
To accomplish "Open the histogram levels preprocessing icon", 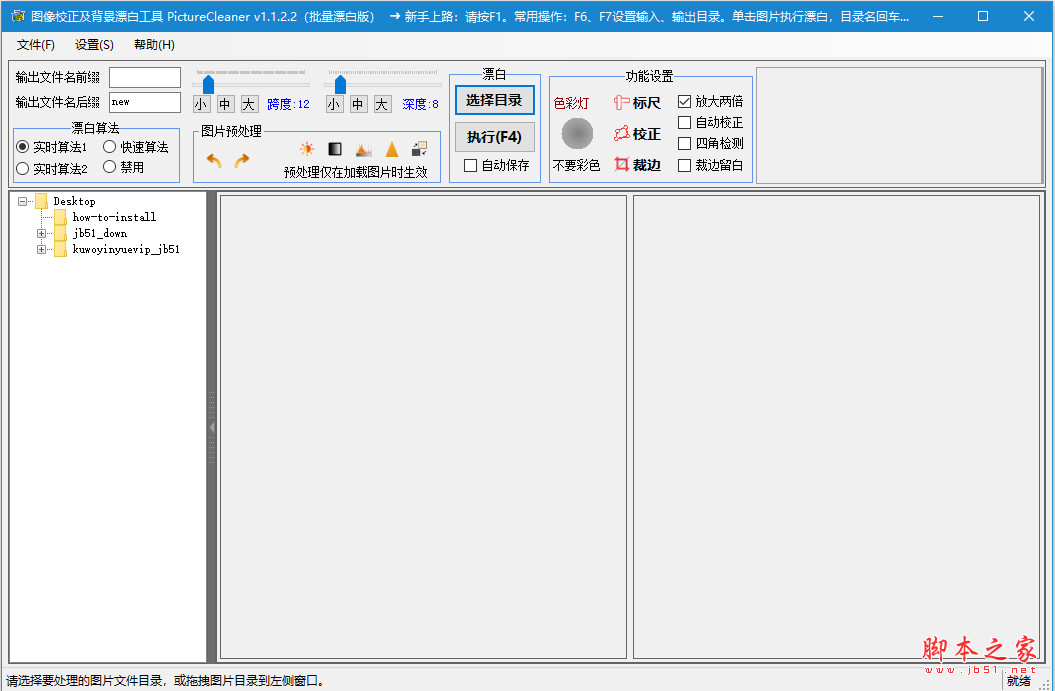I will [x=364, y=148].
